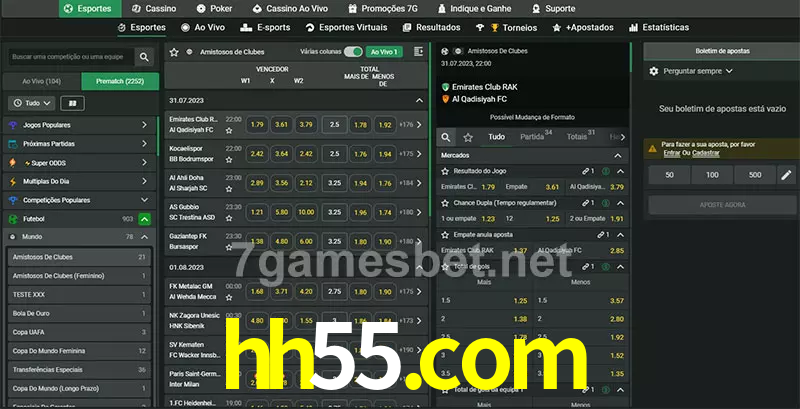Image resolution: width=800 pixels, height=409 pixels.
Task: Edit stake presets with the pencil icon
Action: pyautogui.click(x=786, y=175)
